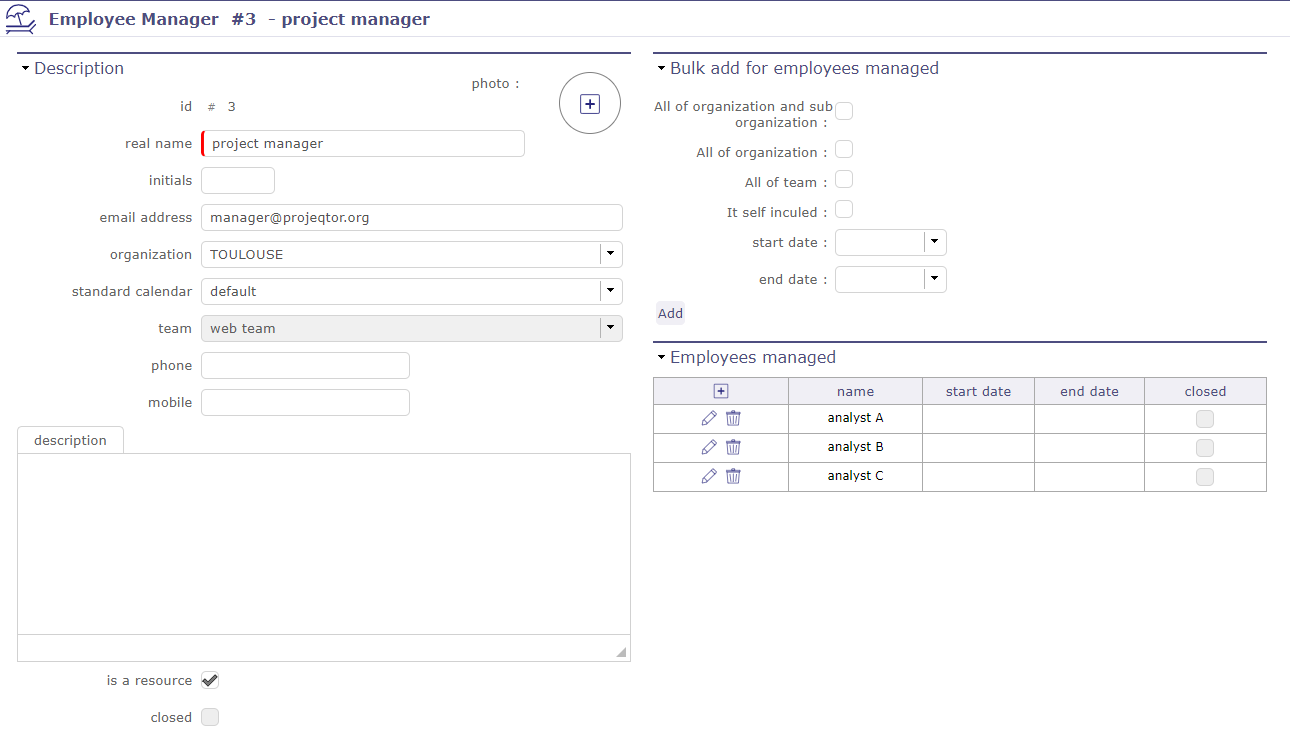Screen dimensions: 1290x739
Task: Click the edit pencil for analyst C
Action: pos(709,476)
